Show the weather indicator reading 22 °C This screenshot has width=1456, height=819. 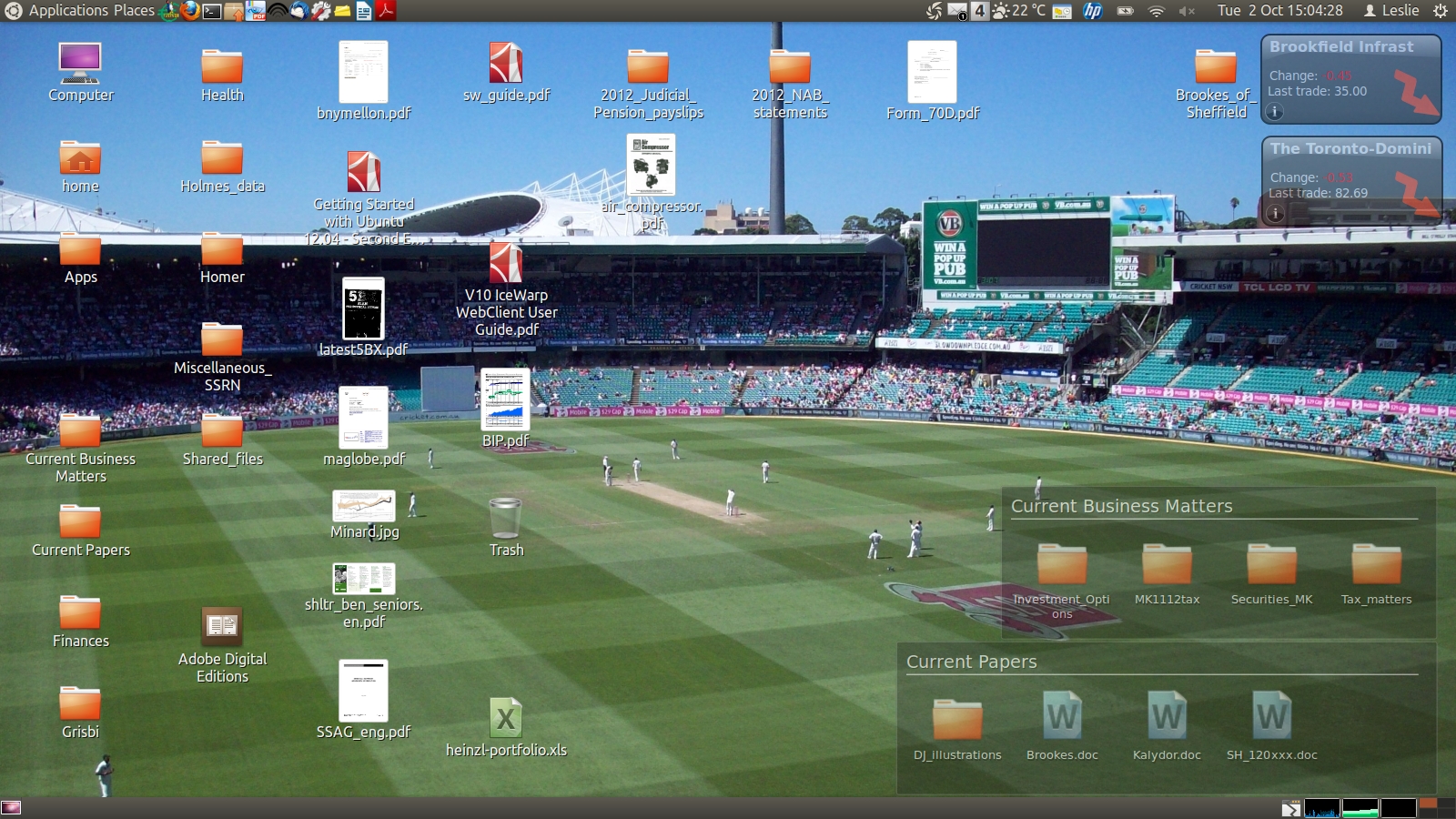pos(1019,11)
